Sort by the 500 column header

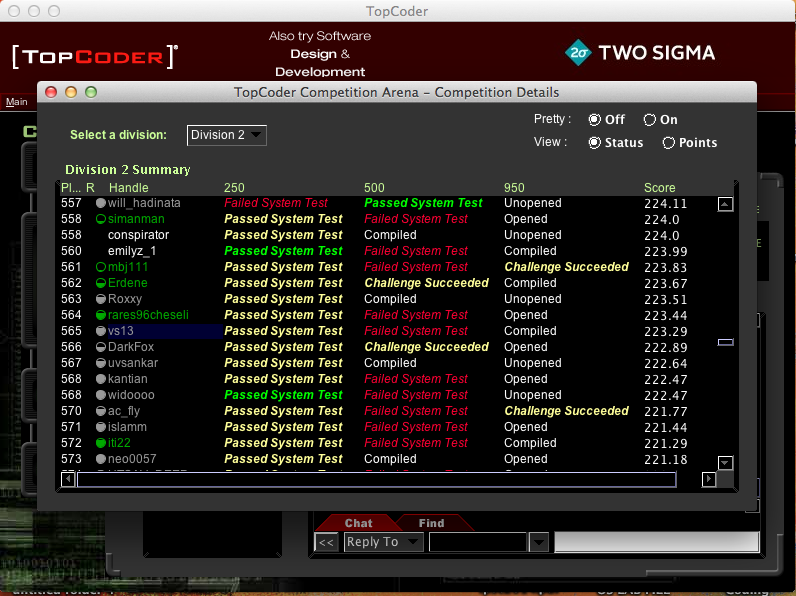(374, 188)
